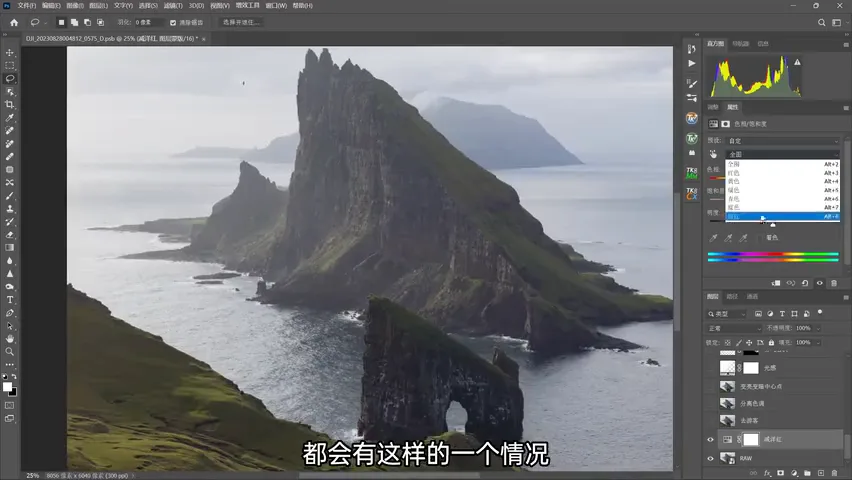Open the color range channel dropdown
Screen dimensions: 852x480
[783, 154]
